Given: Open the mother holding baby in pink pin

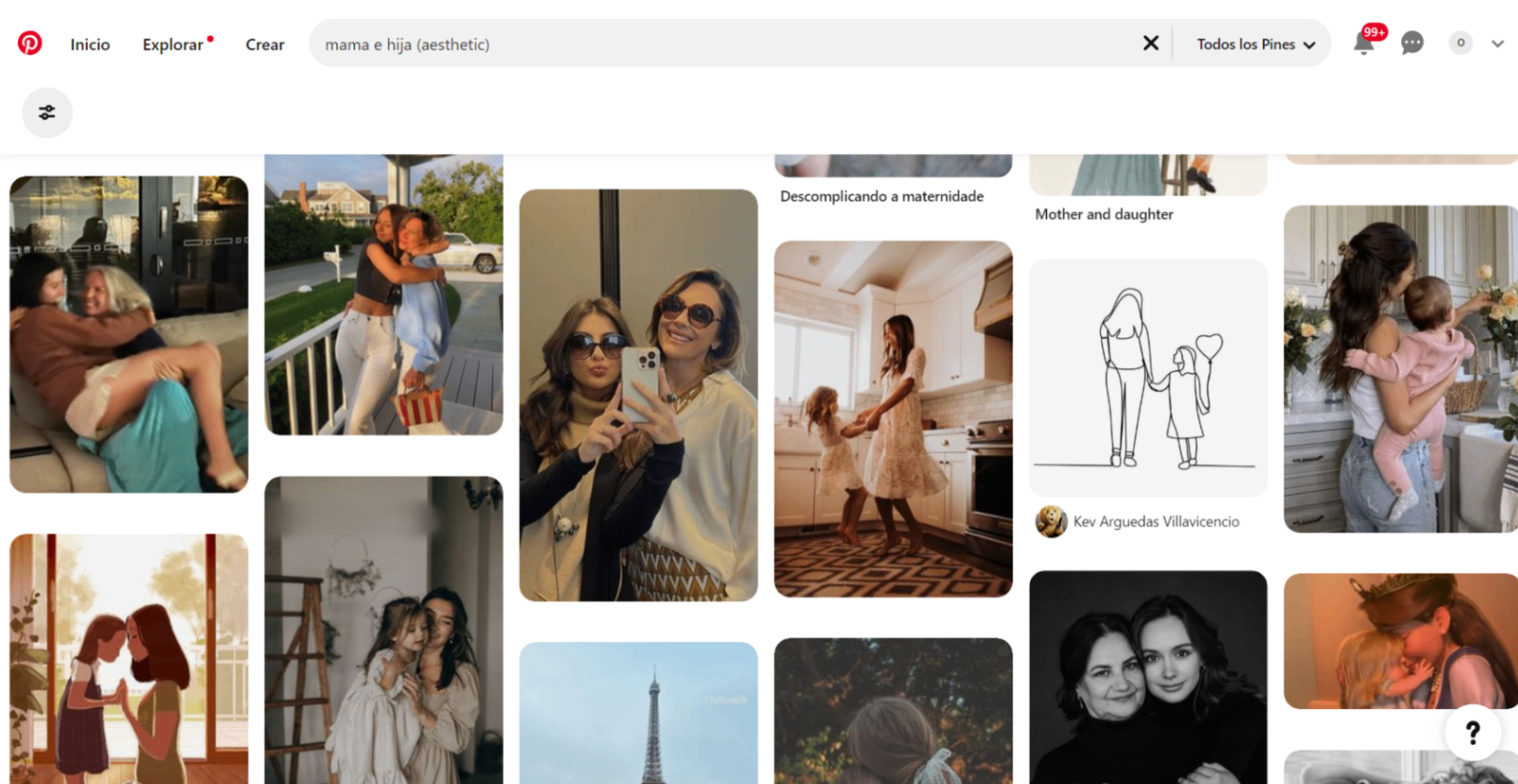Looking at the screenshot, I should click(x=1400, y=369).
